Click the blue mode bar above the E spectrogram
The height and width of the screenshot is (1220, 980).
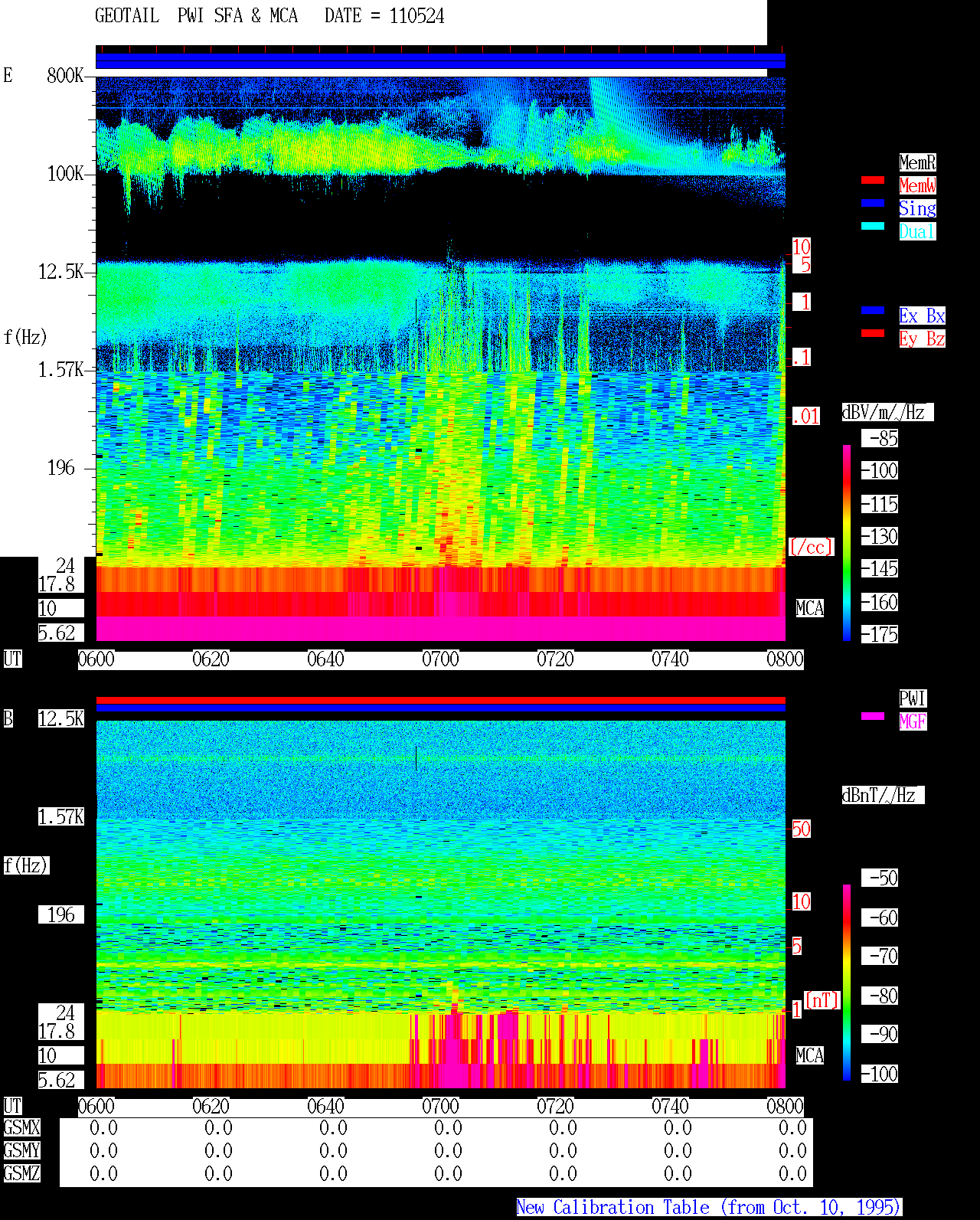coord(441,61)
